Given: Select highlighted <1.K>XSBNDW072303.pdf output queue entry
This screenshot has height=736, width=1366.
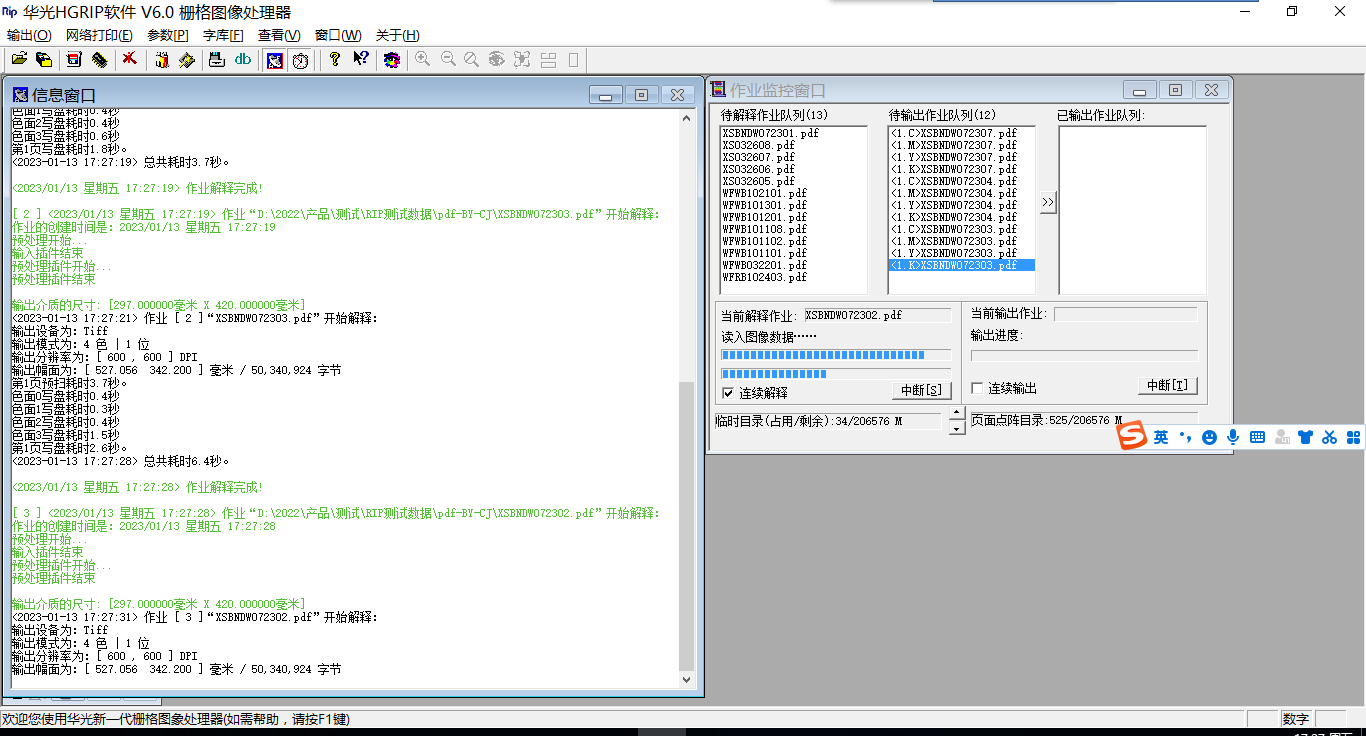Looking at the screenshot, I should [x=962, y=265].
